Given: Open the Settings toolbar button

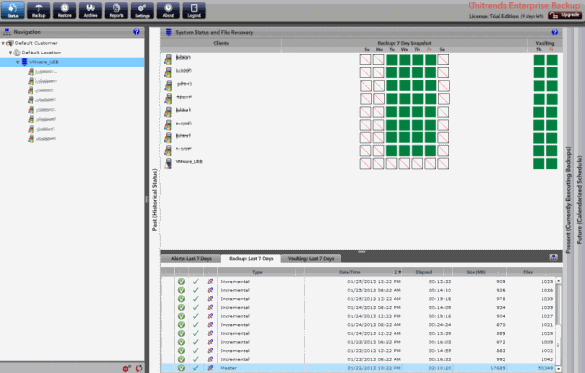Looking at the screenshot, I should click(142, 10).
